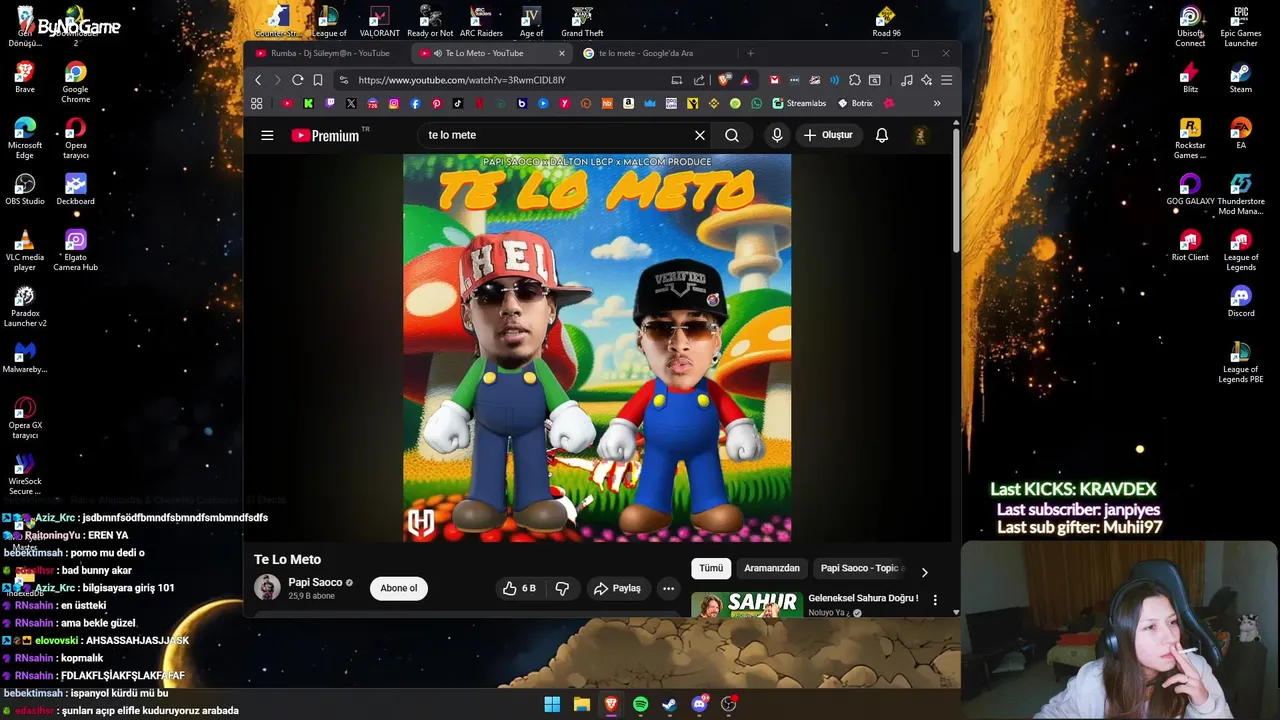Open Leo AI sparkle icon in toolbar
Viewport: 1280px width, 720px height.
coord(927,80)
